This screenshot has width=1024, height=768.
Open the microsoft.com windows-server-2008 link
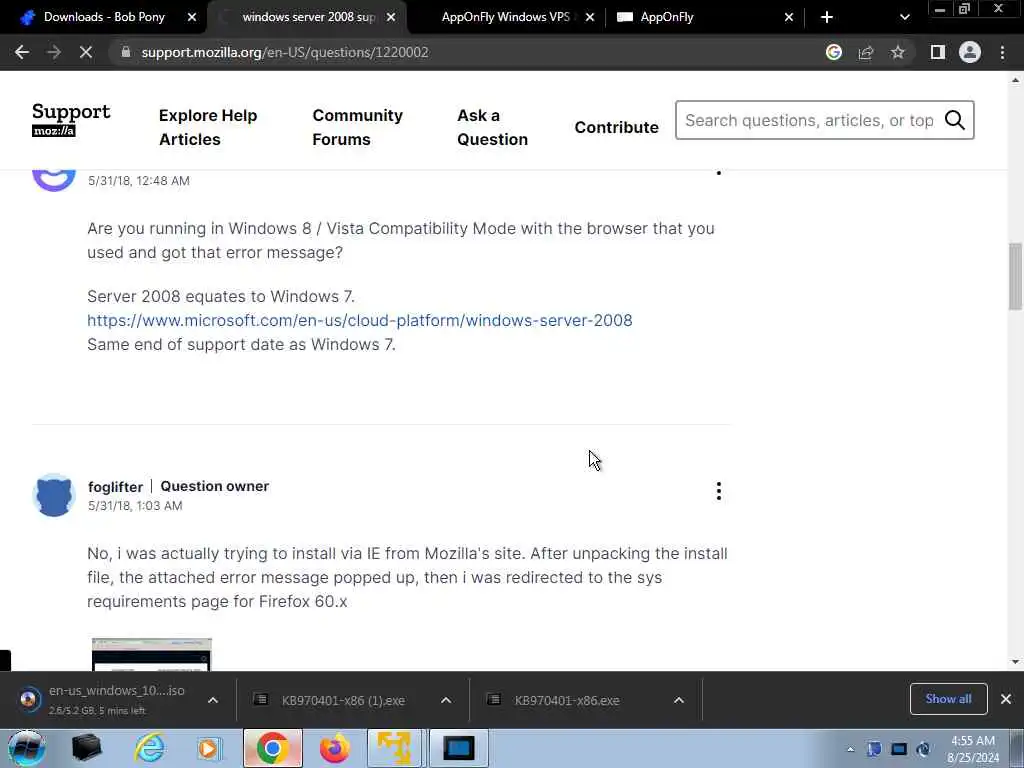(360, 321)
